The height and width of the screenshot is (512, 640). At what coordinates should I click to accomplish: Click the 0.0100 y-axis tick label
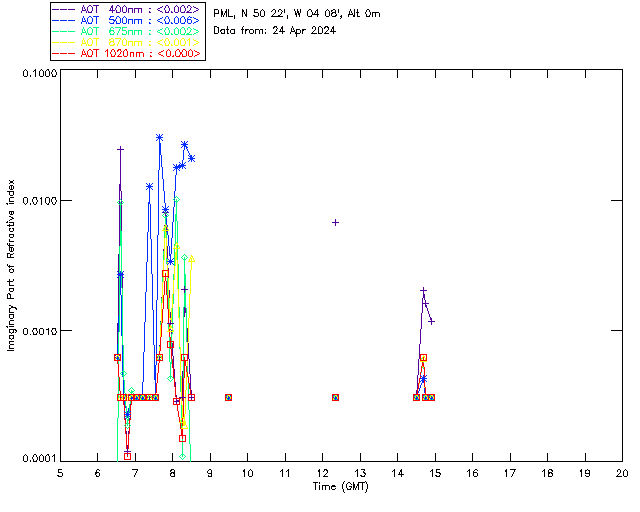[38, 201]
